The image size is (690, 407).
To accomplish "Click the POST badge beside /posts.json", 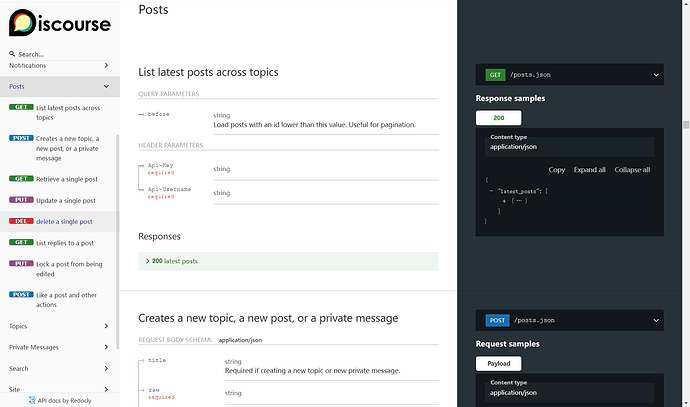I will click(497, 320).
